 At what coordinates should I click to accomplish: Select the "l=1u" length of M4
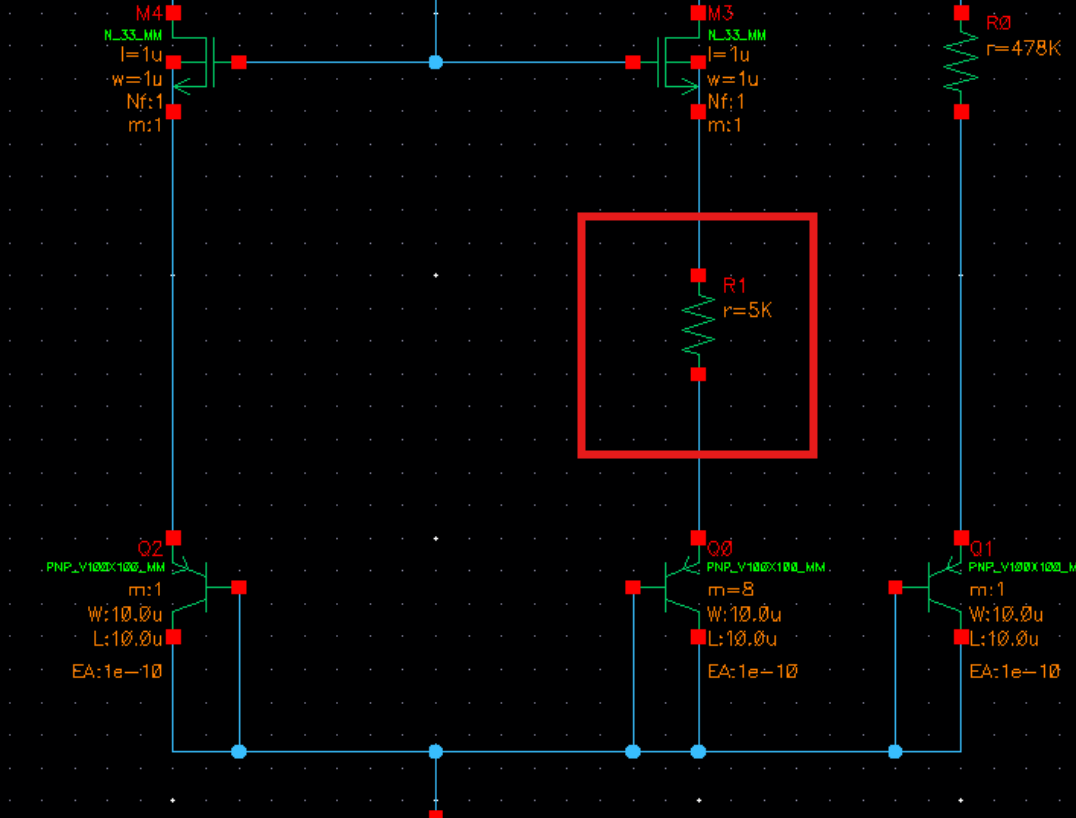[141, 54]
